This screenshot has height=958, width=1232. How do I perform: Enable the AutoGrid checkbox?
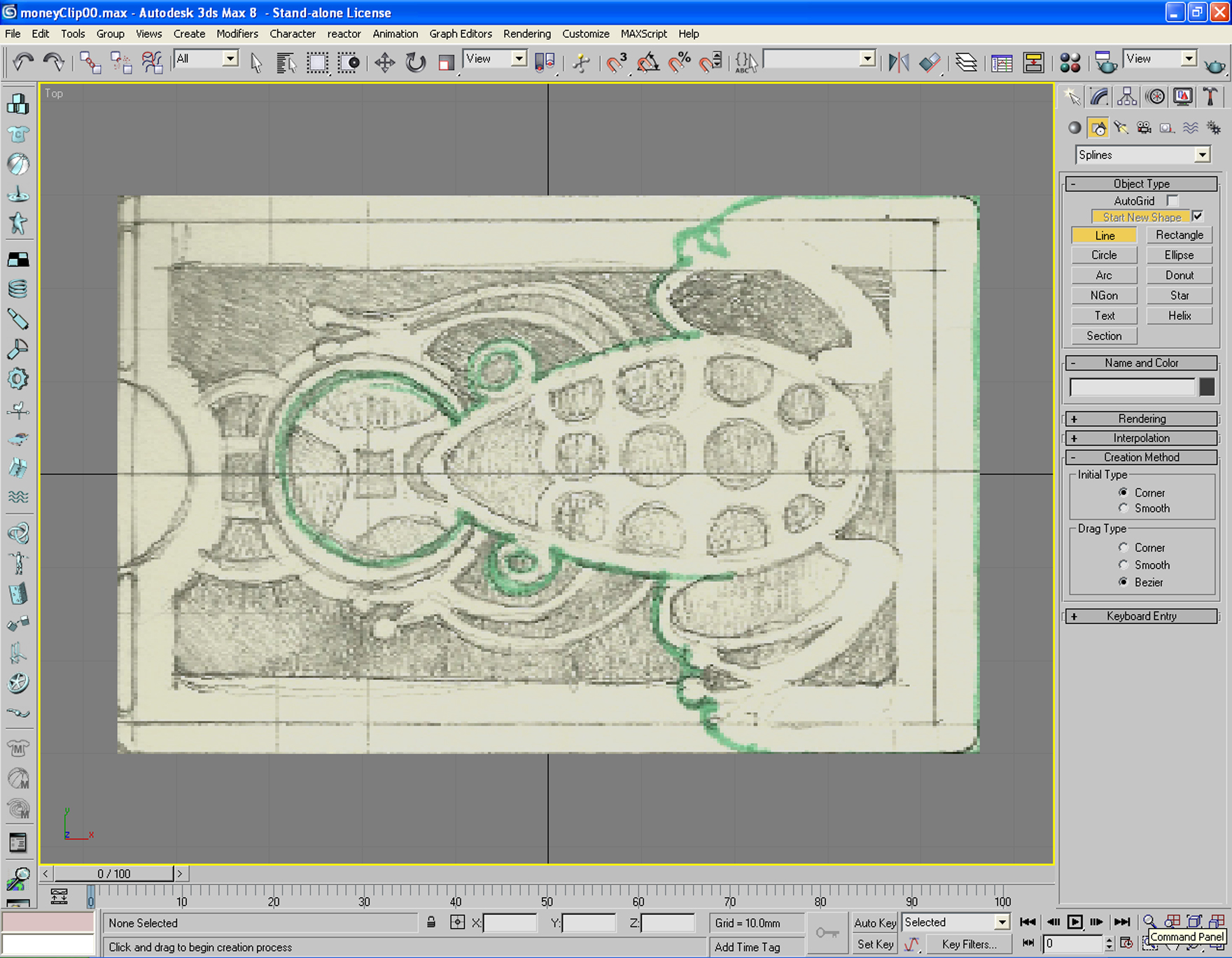click(1172, 201)
